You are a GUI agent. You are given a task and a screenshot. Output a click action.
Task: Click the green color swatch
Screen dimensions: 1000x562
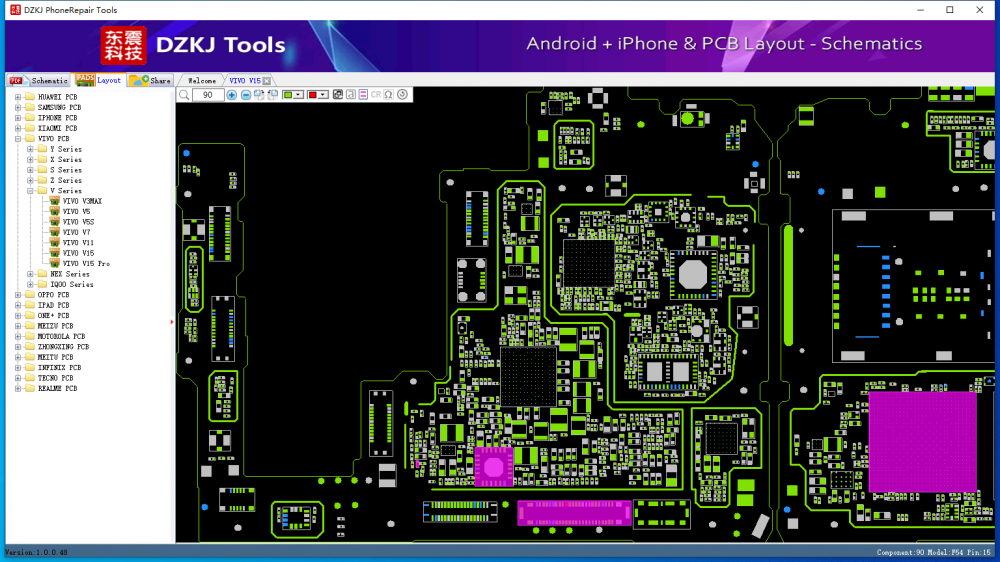tap(288, 95)
